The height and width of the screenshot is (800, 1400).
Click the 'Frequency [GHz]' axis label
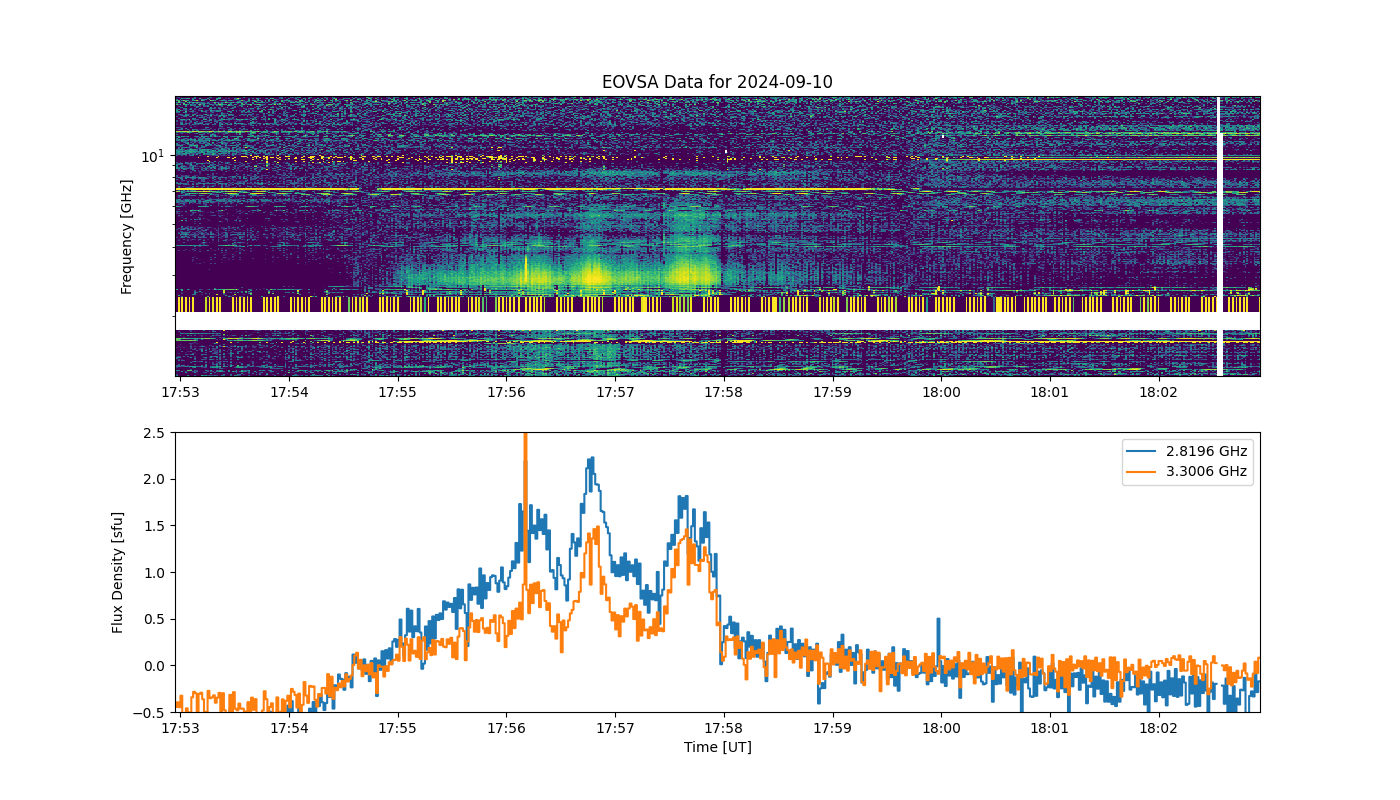coord(127,237)
